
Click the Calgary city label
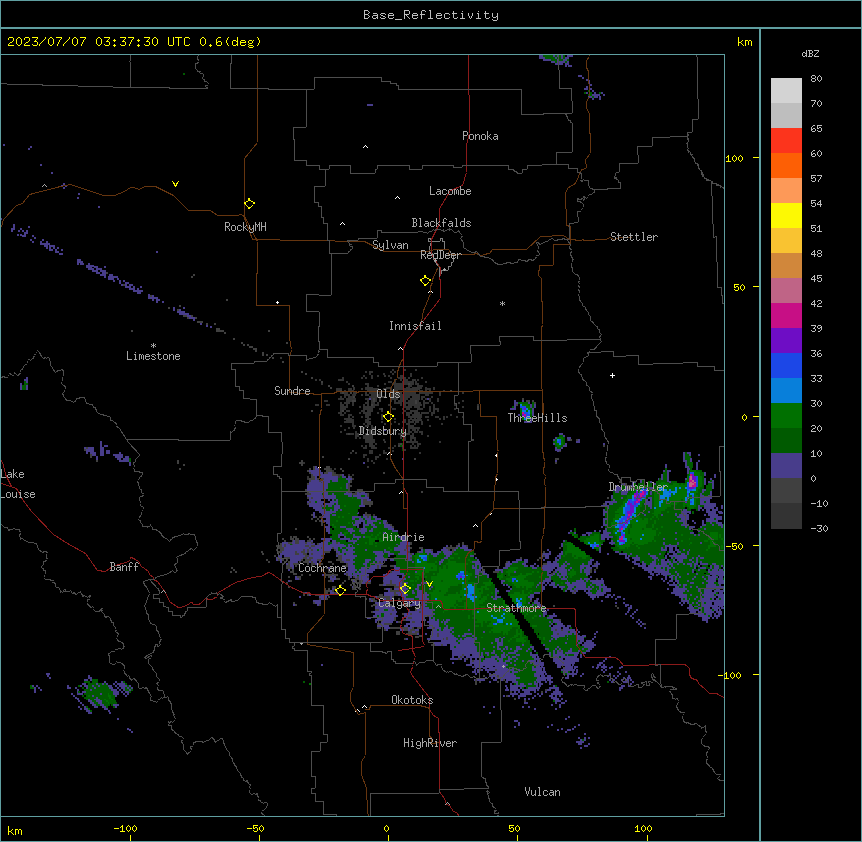point(399,603)
